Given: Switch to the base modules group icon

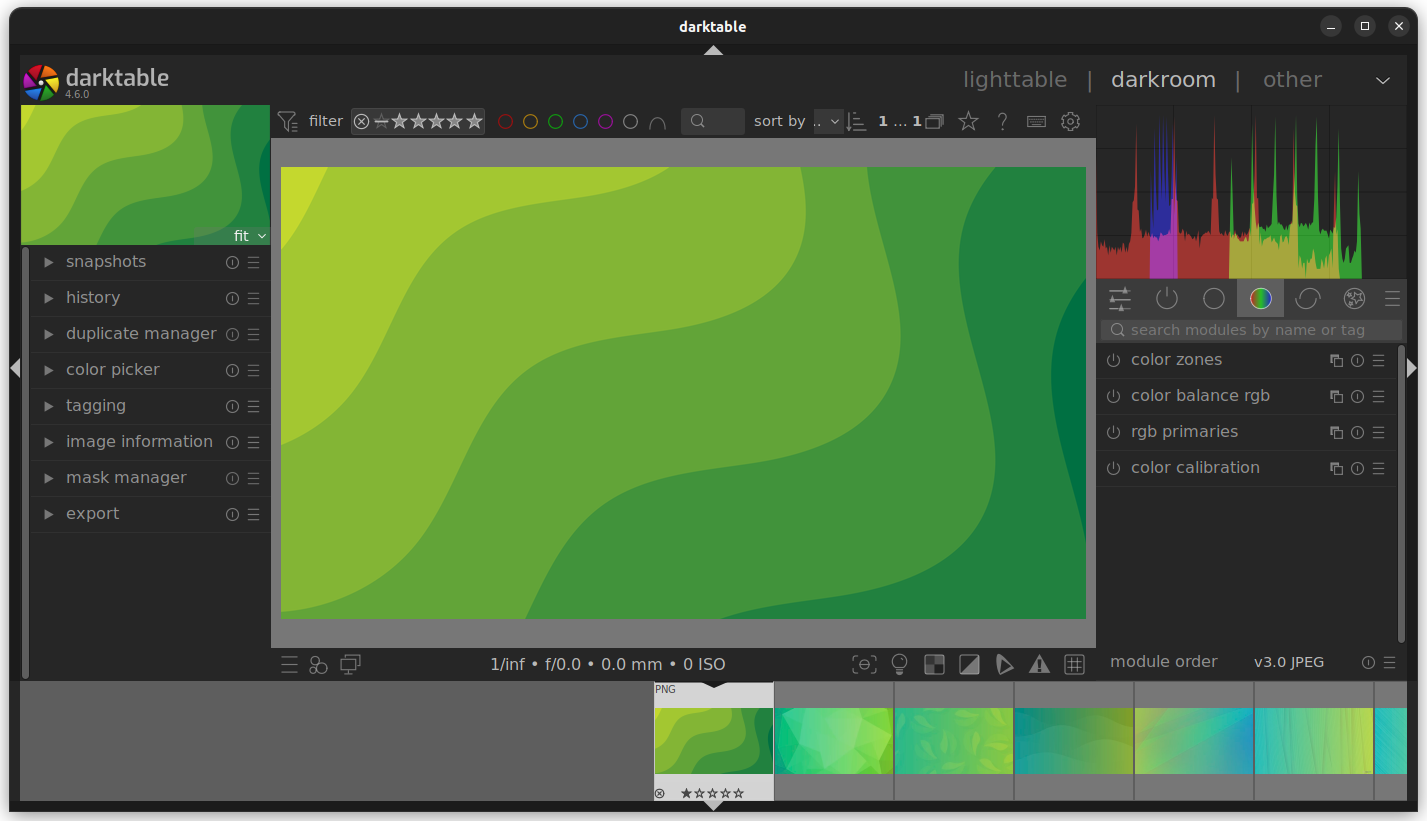Looking at the screenshot, I should (x=1213, y=298).
